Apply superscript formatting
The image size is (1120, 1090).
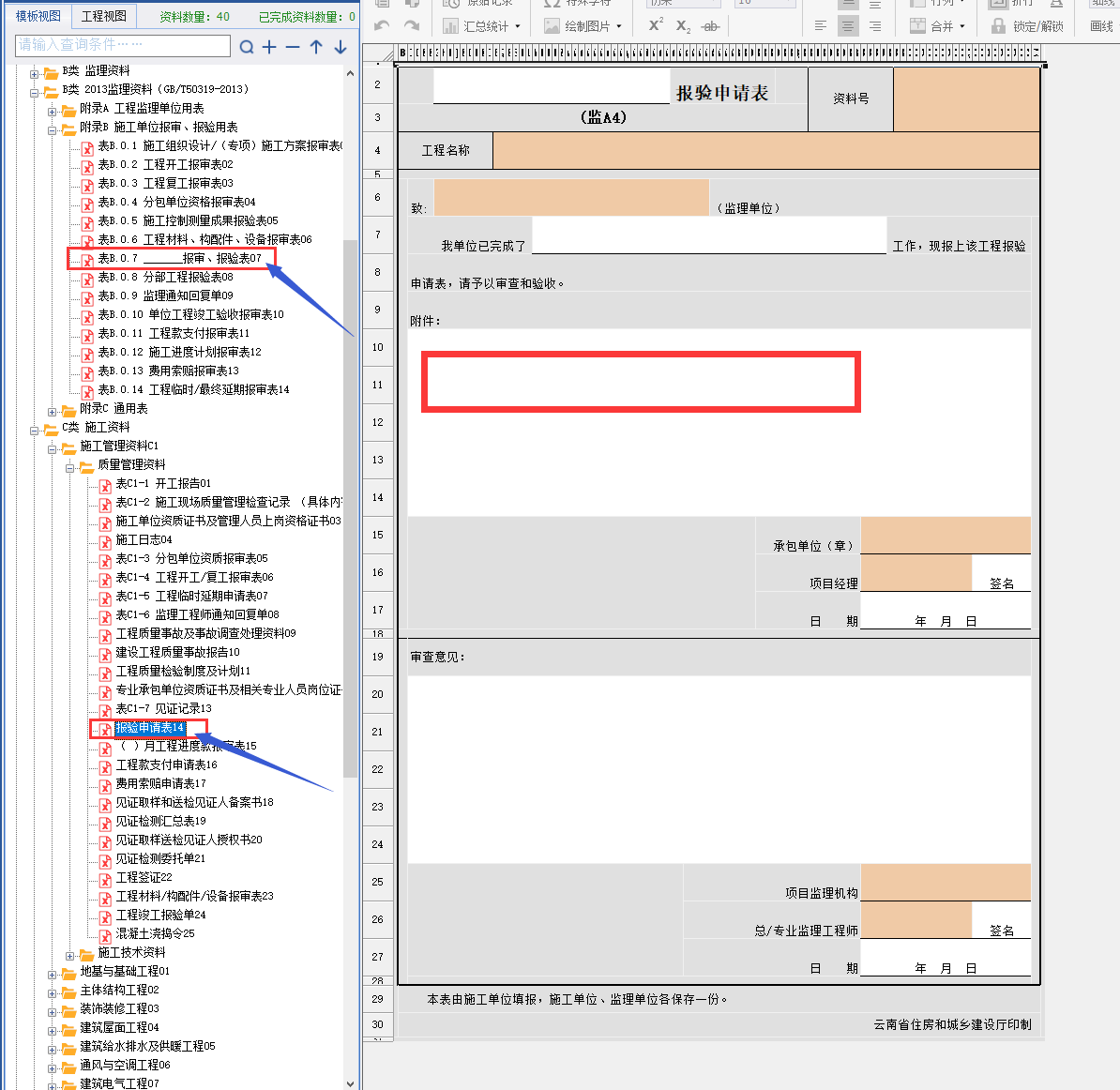pos(656,25)
